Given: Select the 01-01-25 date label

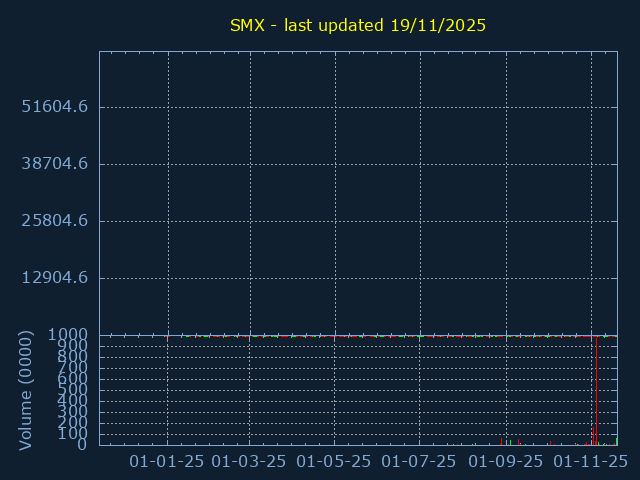Looking at the screenshot, I should pyautogui.click(x=167, y=461).
